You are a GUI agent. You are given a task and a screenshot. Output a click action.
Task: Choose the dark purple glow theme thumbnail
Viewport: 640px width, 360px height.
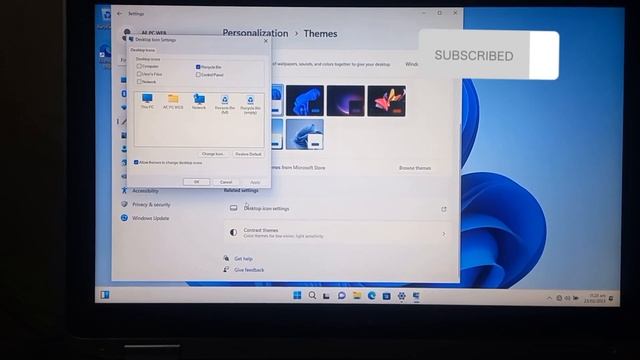pyautogui.click(x=345, y=101)
